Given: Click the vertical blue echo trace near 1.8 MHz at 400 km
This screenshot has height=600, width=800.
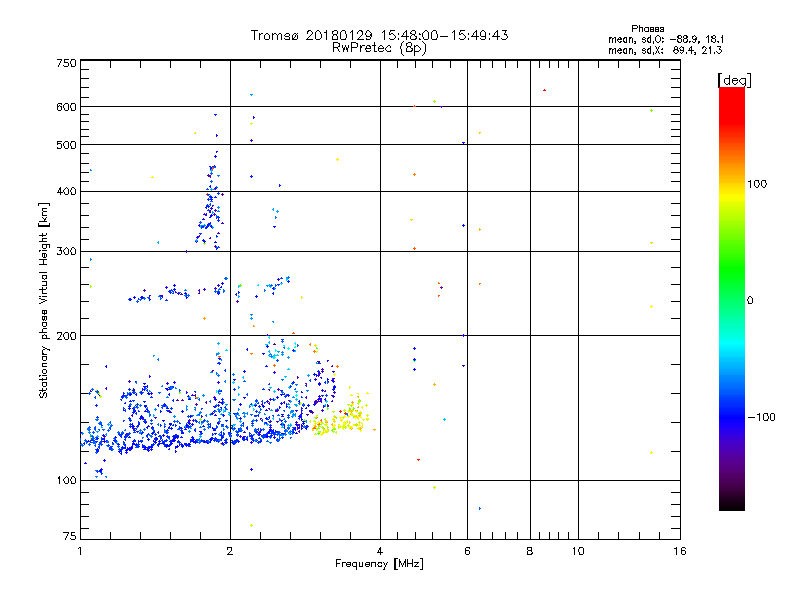Looking at the screenshot, I should tap(211, 204).
